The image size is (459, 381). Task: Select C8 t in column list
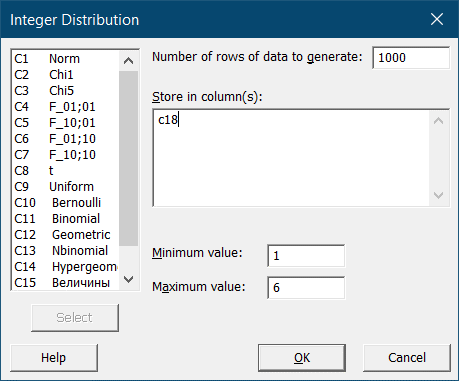(x=66, y=171)
